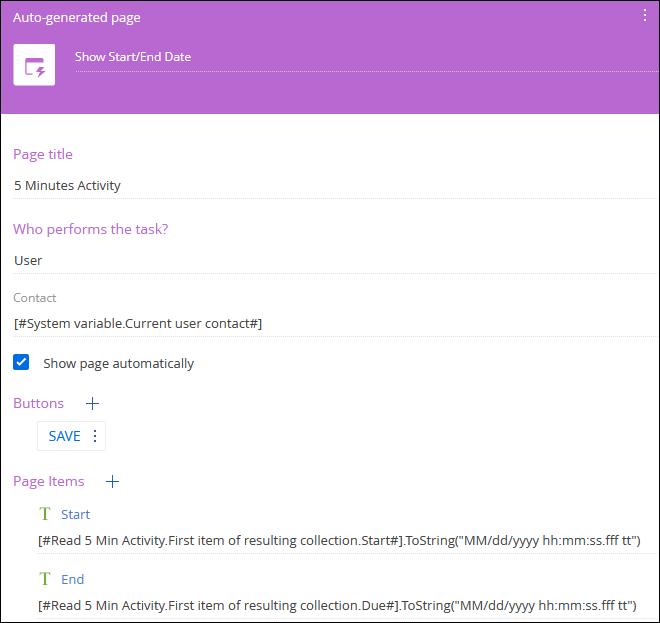The height and width of the screenshot is (623, 660).
Task: Open the element actions menu in the purple header
Action: (644, 15)
